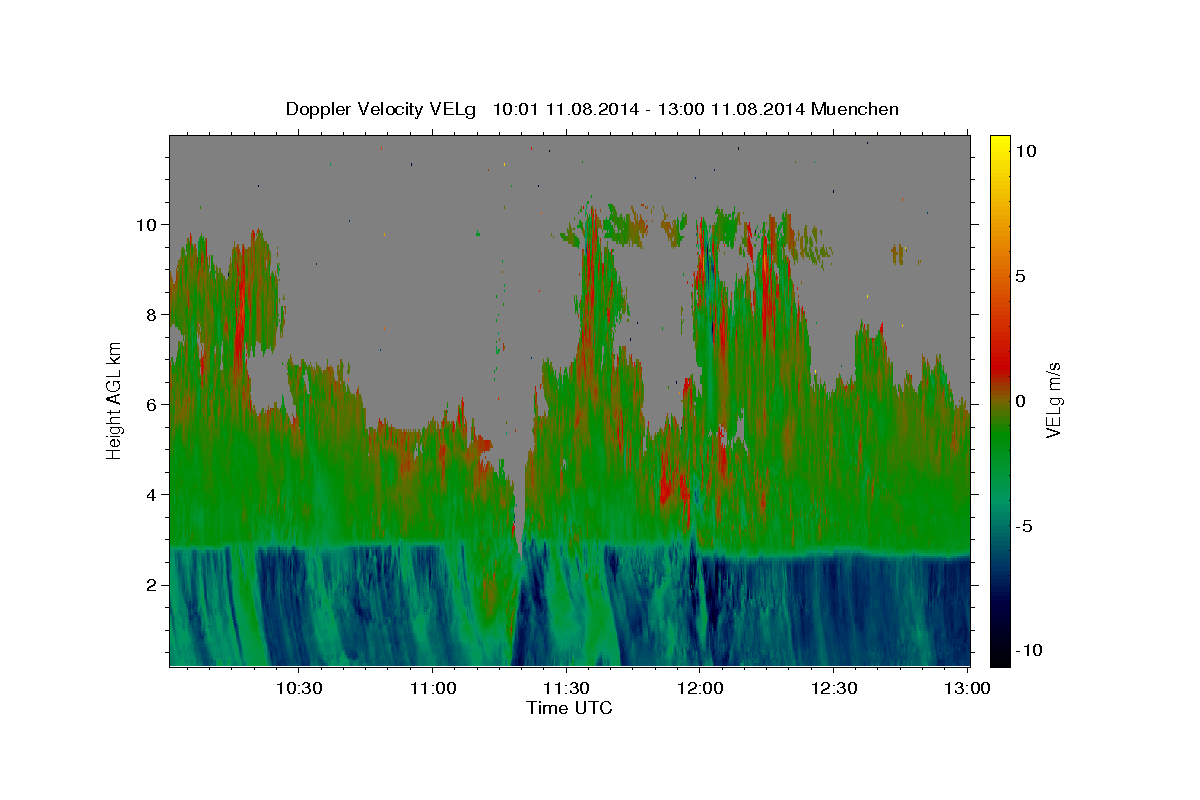Click the 'Muenchen' location label in the title

[x=856, y=109]
